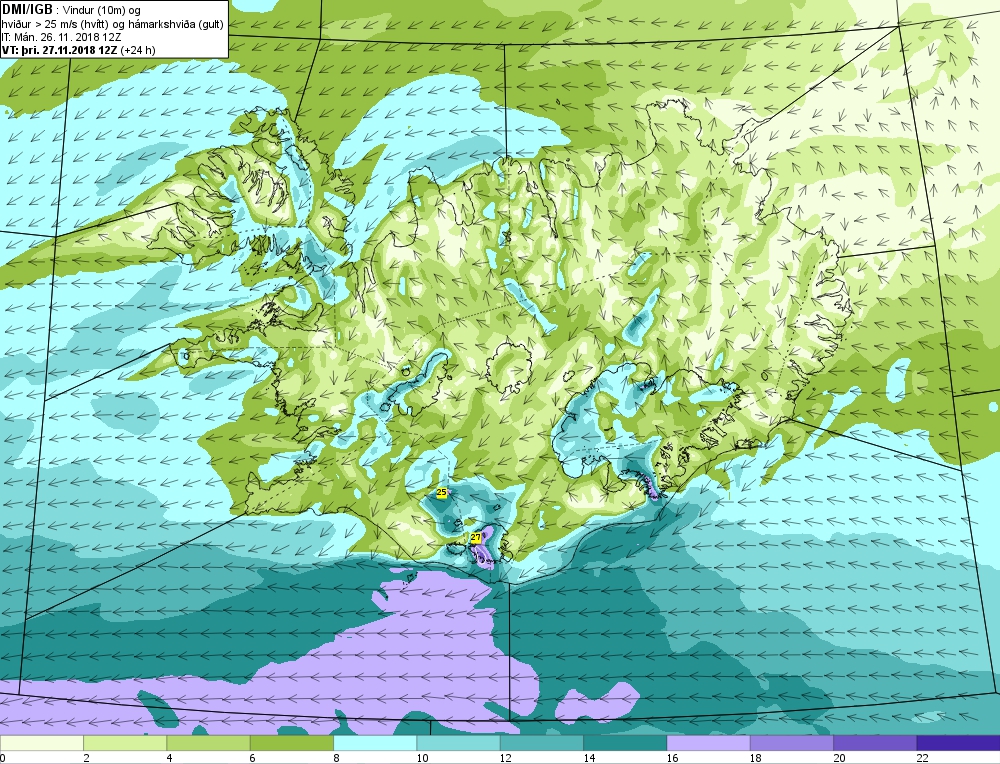The height and width of the screenshot is (764, 1000).
Task: Click the 10–12 m/s turquoise swatch
Action: 459,743
